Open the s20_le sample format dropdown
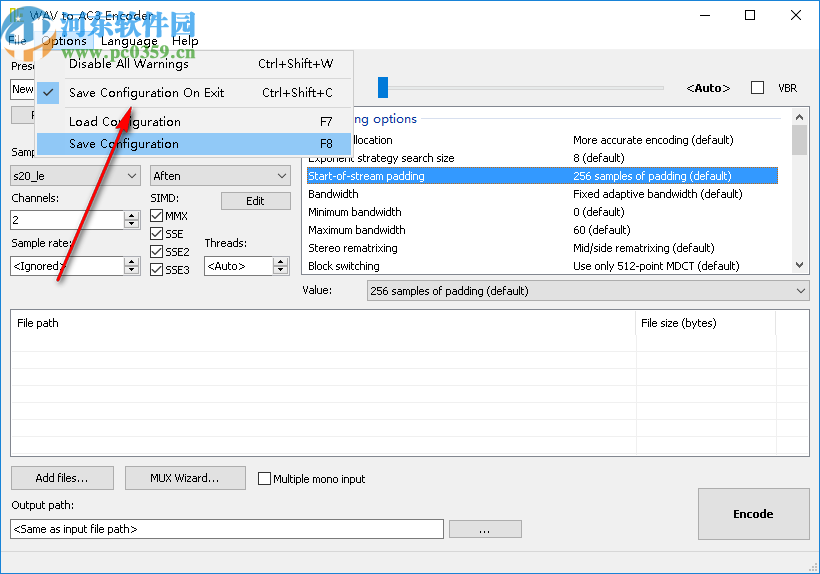820x574 pixels. coord(75,176)
